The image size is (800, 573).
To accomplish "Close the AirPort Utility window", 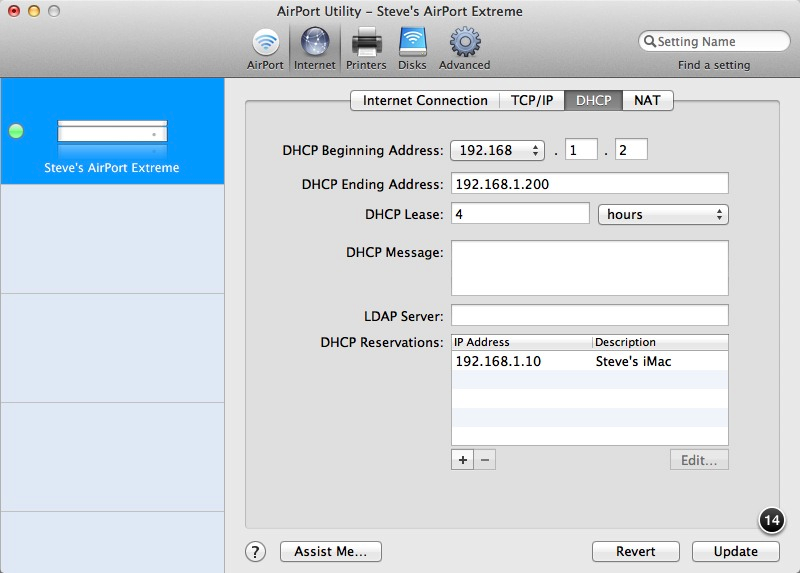I will click(14, 11).
